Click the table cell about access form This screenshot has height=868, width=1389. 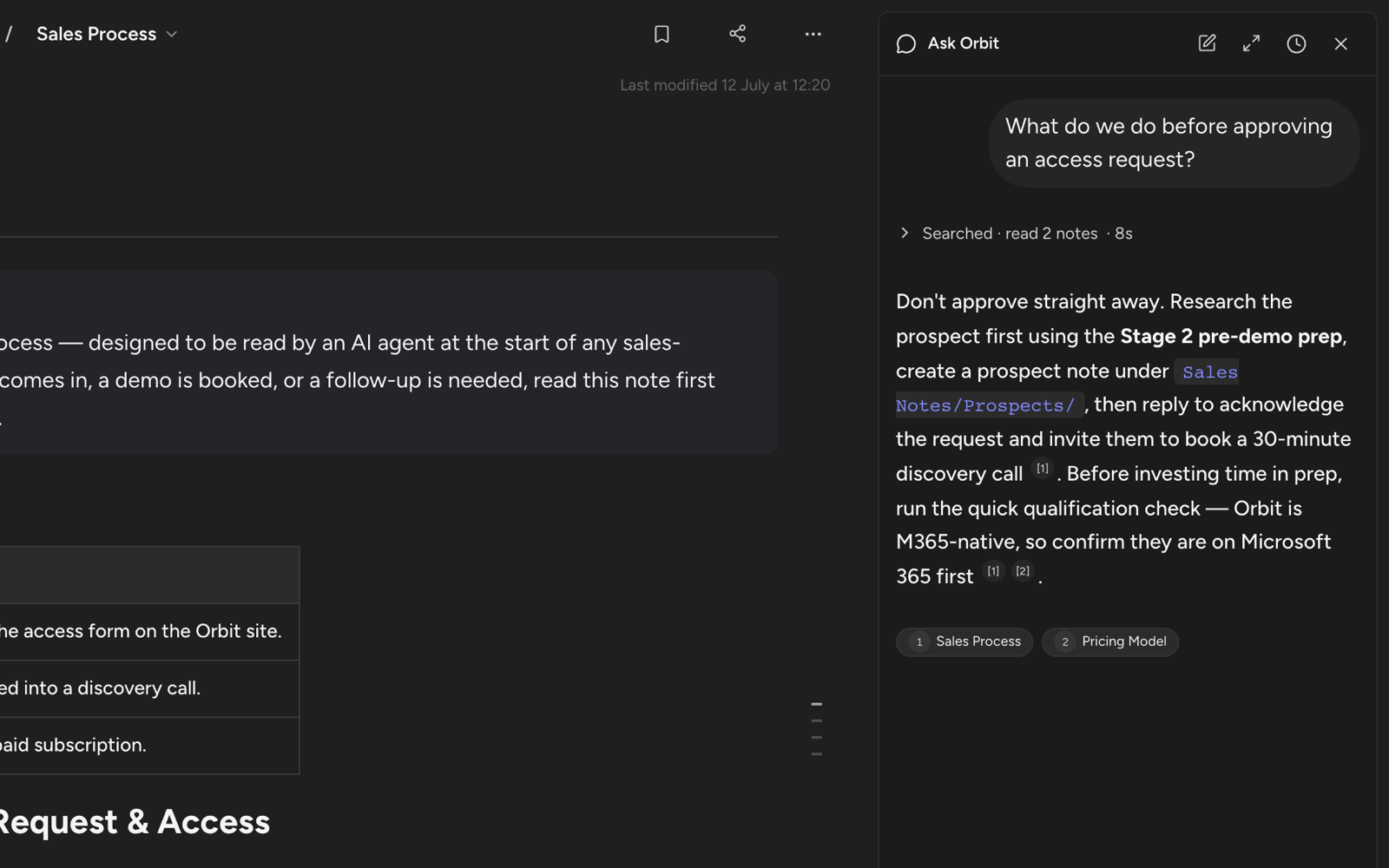click(148, 632)
